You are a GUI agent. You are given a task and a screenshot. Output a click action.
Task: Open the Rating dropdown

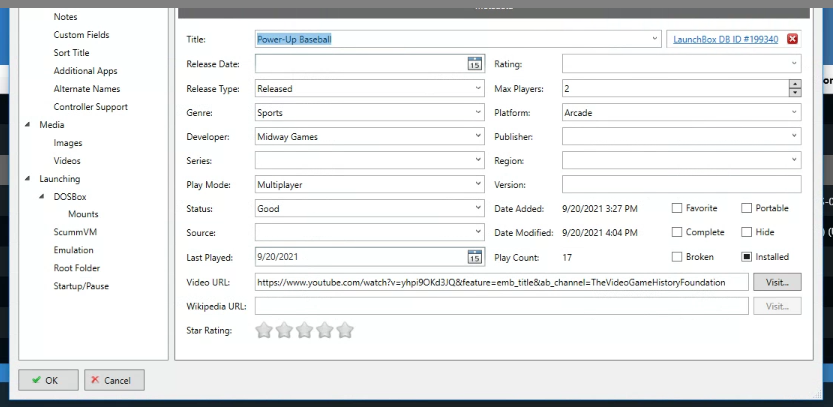(794, 64)
